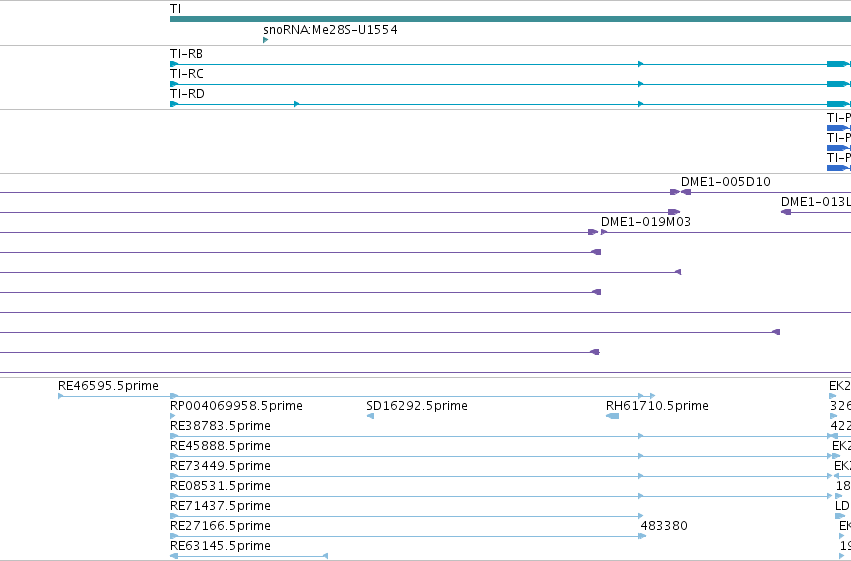Select the small snoRNA:Me28S-U1554 arrow glyph

click(265, 40)
